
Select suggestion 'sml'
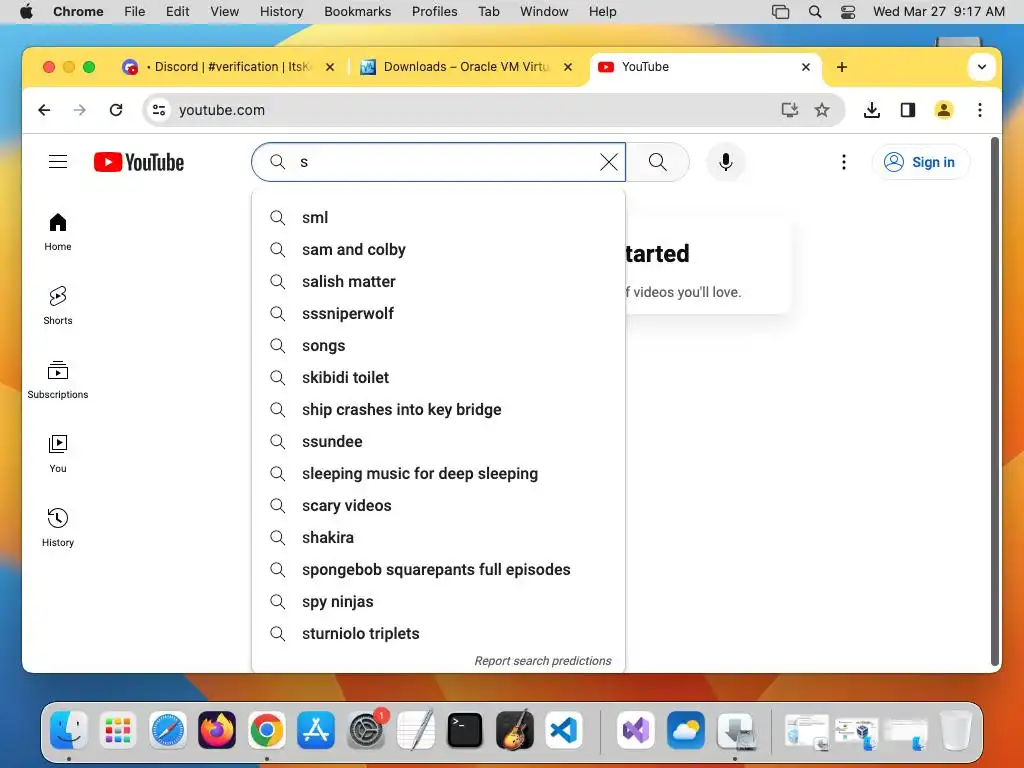438,217
